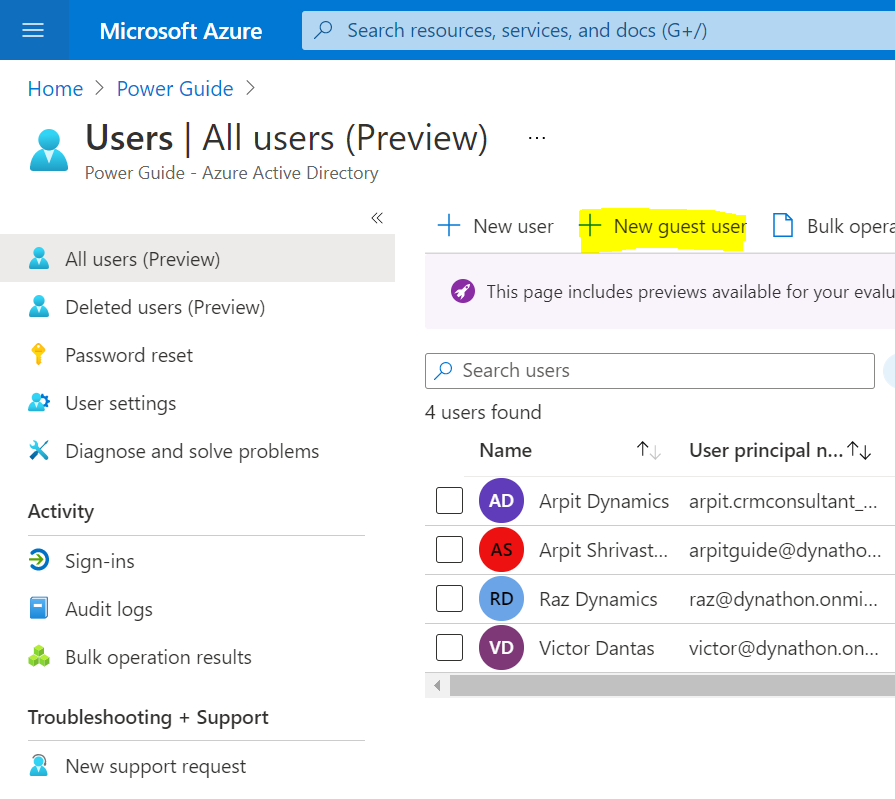Click the Search users input field
This screenshot has width=895, height=799.
point(660,371)
